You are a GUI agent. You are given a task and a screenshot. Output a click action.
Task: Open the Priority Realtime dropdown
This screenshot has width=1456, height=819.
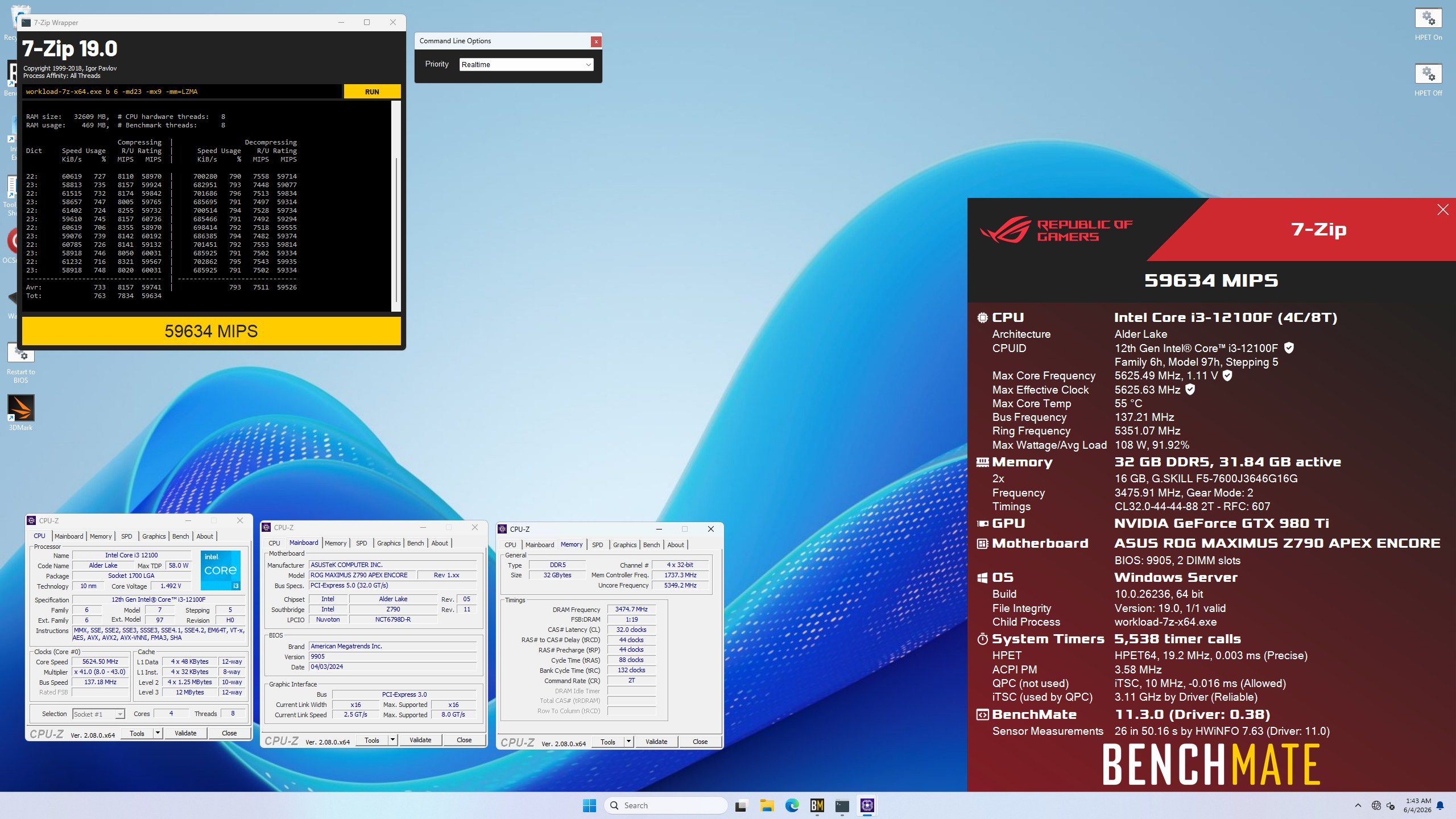point(526,64)
